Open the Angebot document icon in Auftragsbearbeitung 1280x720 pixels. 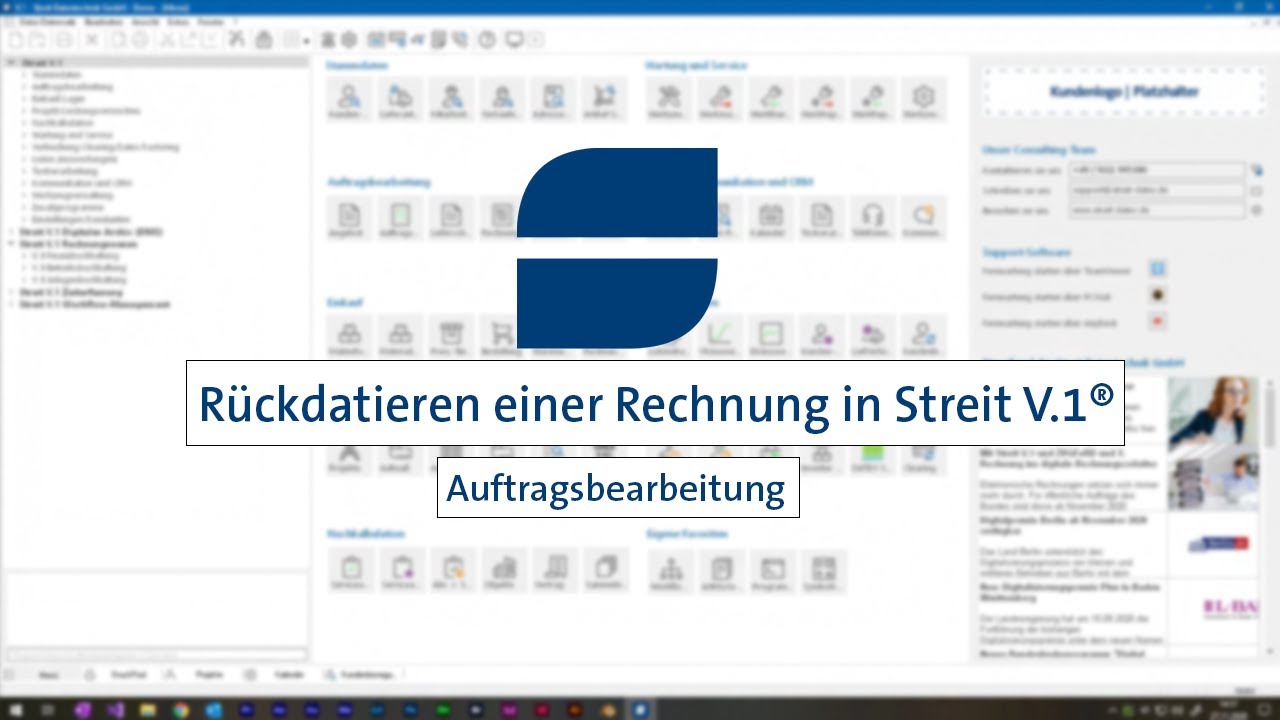349,218
